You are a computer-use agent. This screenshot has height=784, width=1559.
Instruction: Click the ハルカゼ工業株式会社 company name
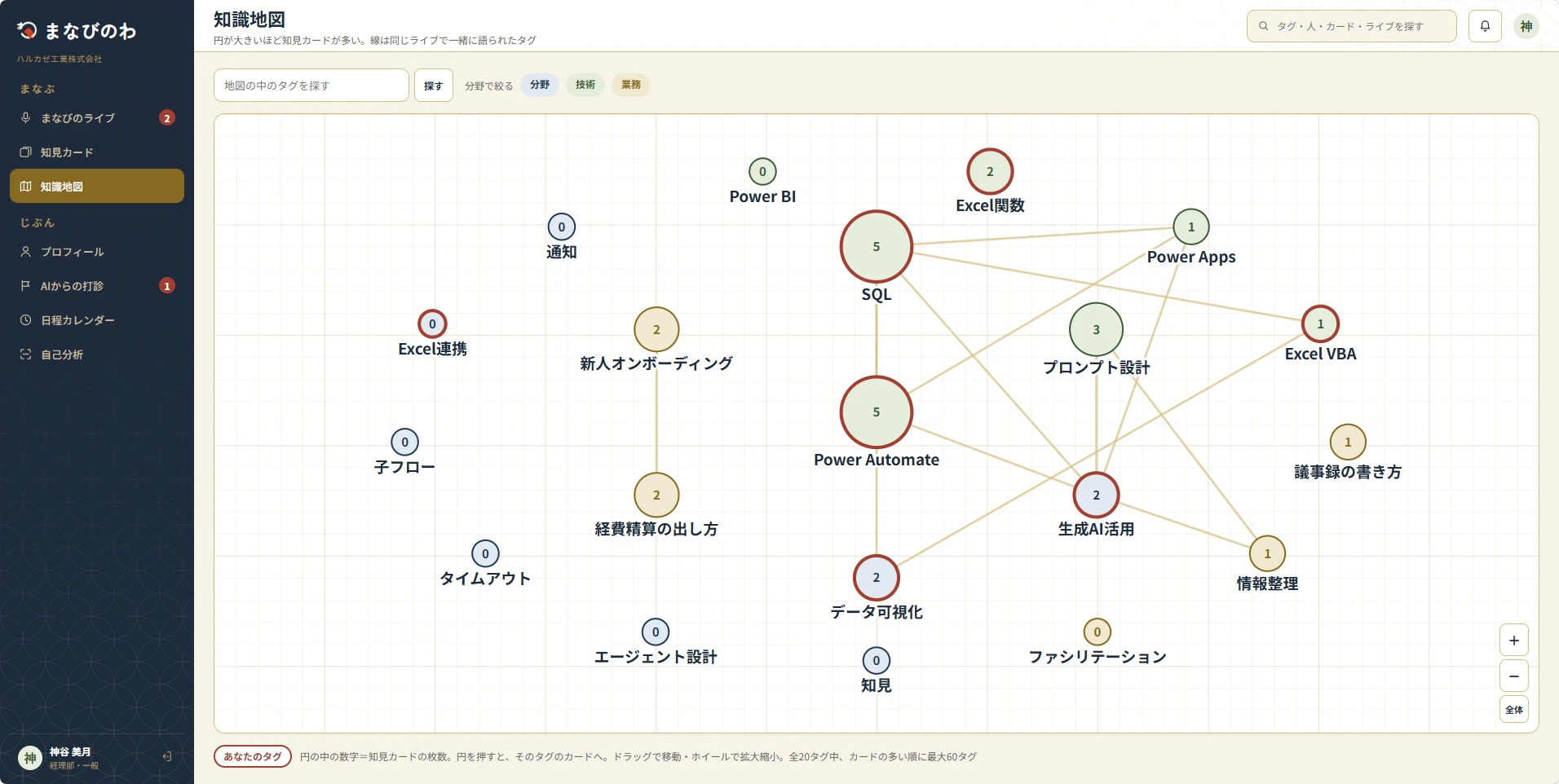click(x=60, y=59)
